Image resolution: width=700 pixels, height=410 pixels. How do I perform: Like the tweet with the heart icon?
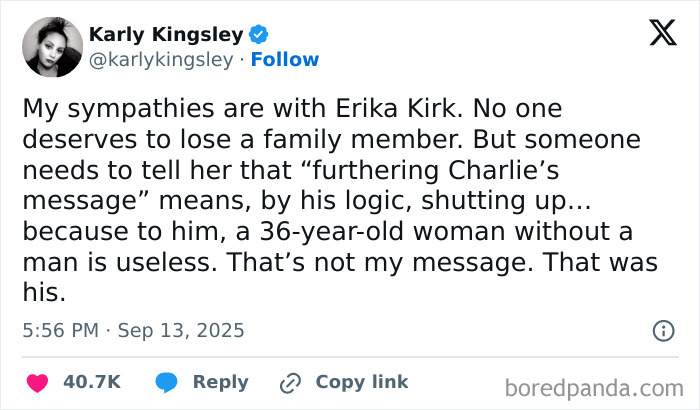(38, 382)
